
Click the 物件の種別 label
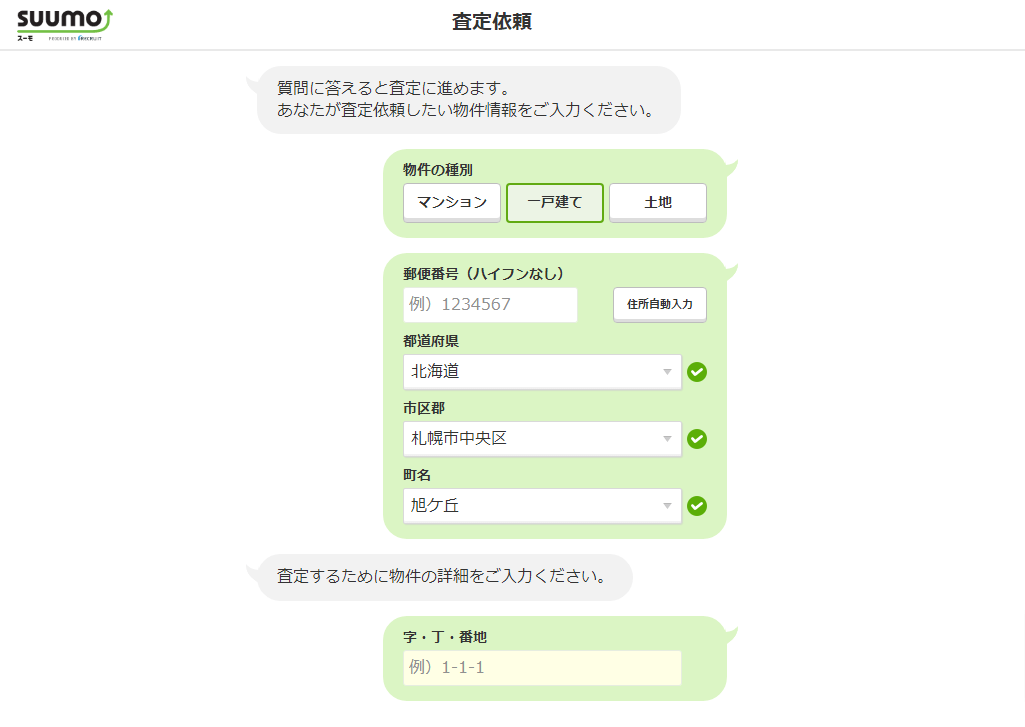437,170
